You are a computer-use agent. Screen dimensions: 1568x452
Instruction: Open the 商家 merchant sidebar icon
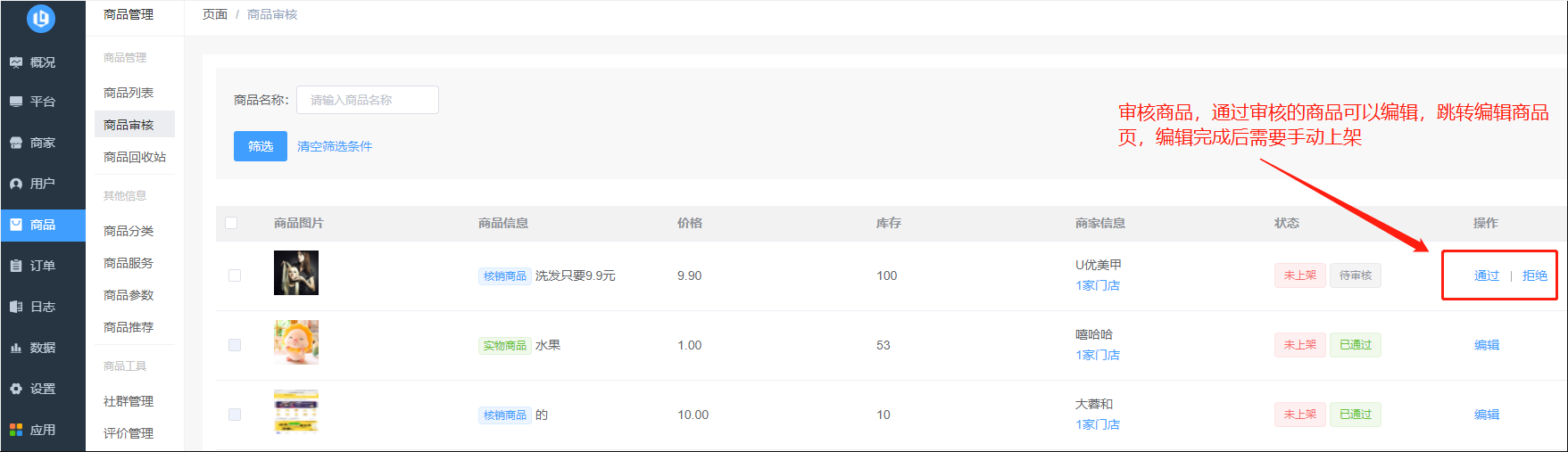coord(16,143)
